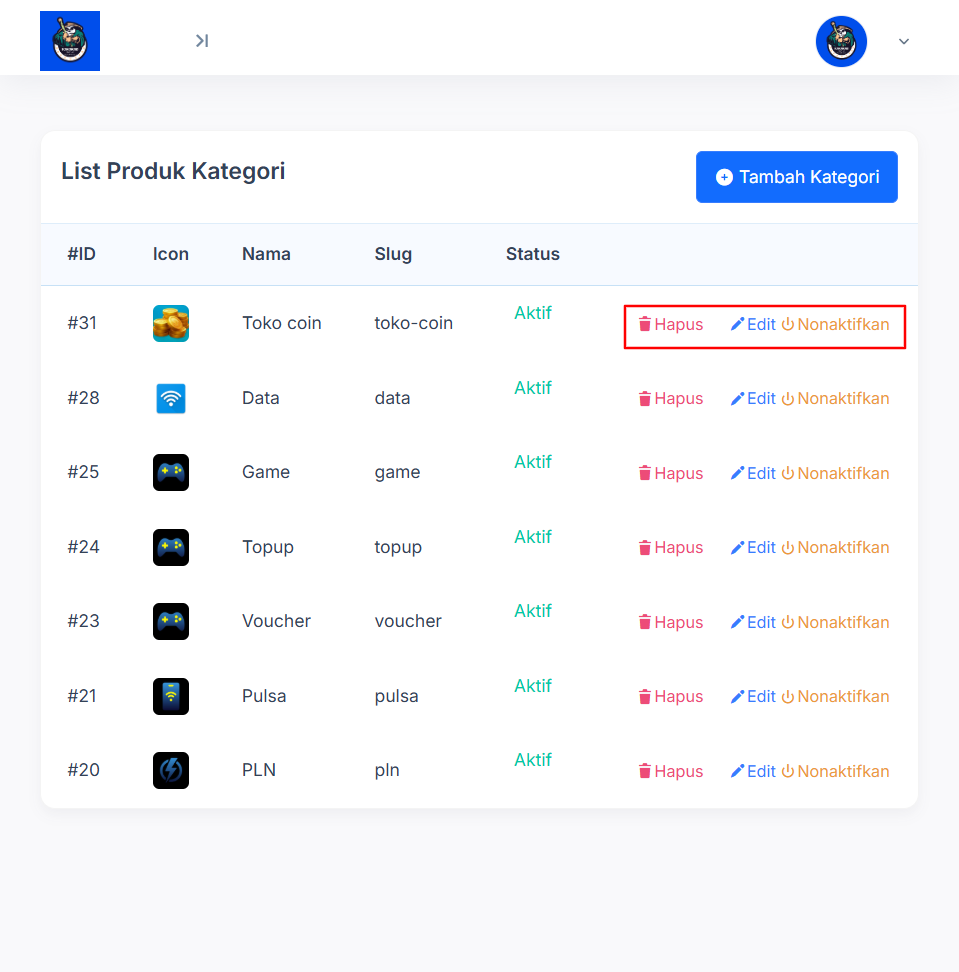Edit the Toko coin category
This screenshot has width=959, height=972.
[x=753, y=324]
